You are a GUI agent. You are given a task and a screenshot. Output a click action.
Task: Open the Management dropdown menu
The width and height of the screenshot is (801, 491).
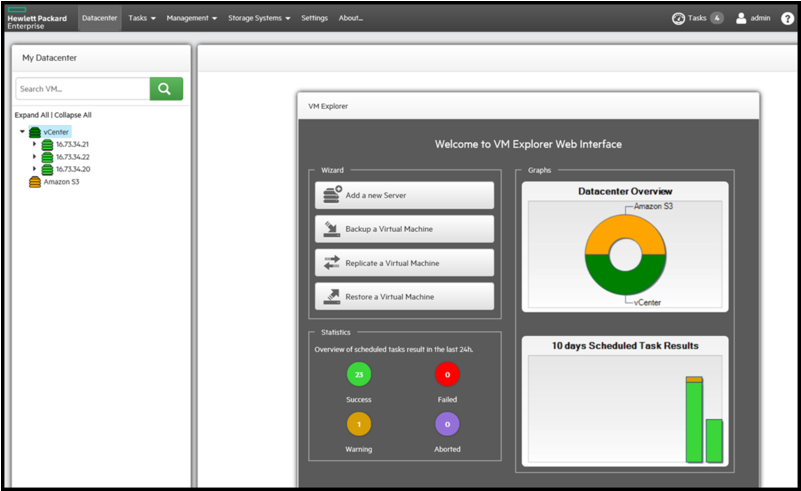click(192, 18)
